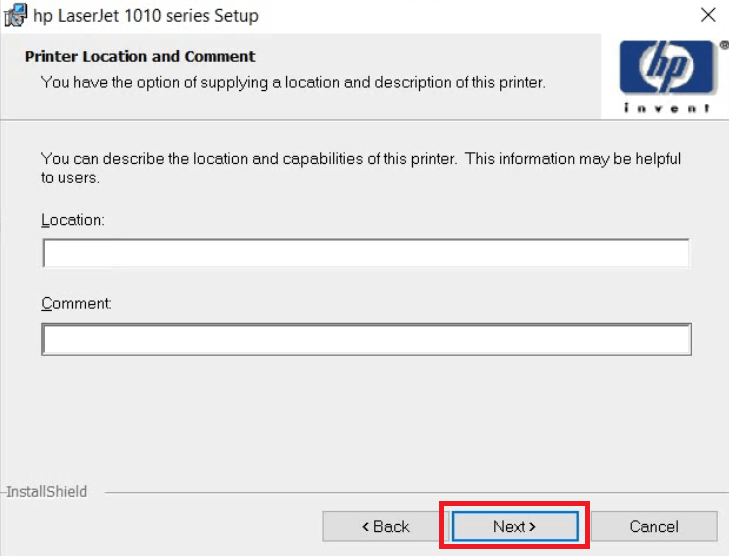Click the 'You have the option' subtitle text
This screenshot has height=556, width=729.
293,82
